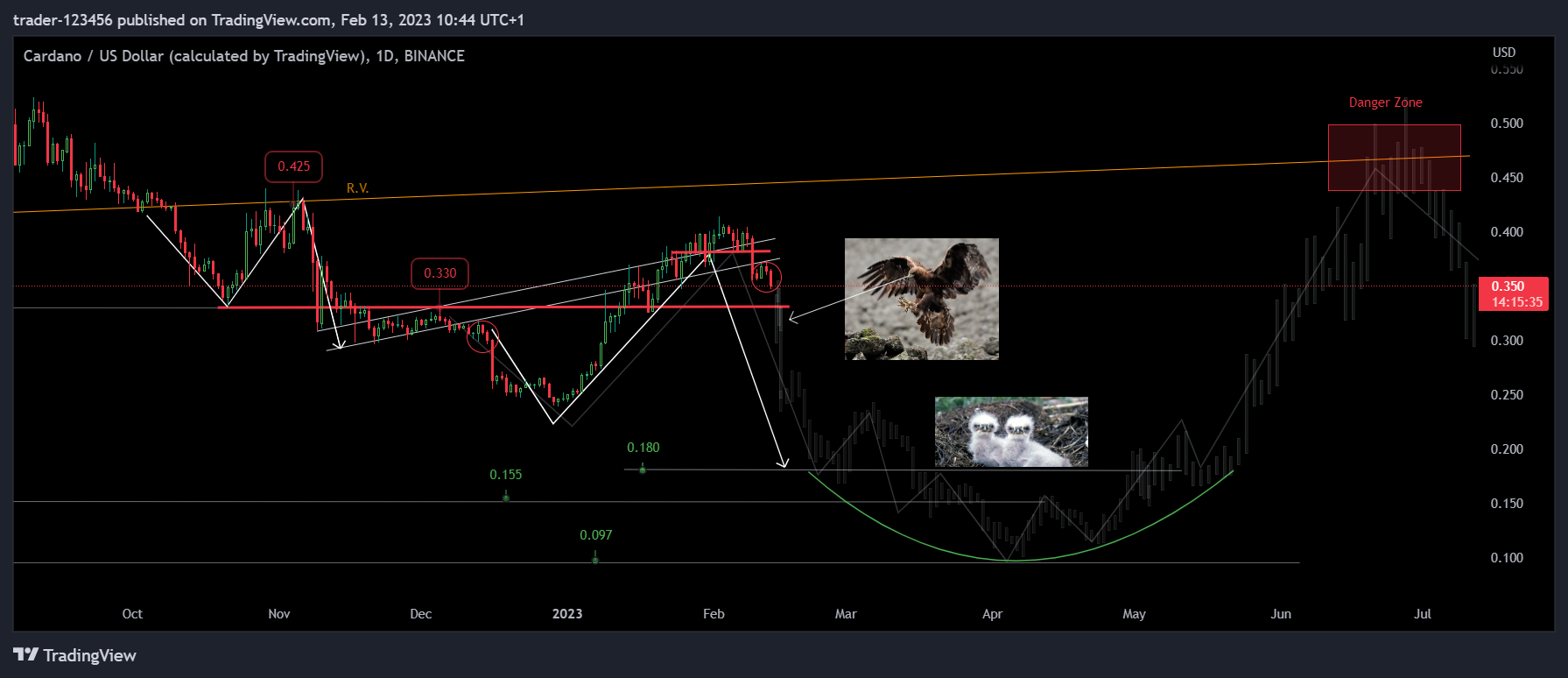Click the red Danger Zone rectangle
This screenshot has height=678, width=1568.
(x=1394, y=158)
